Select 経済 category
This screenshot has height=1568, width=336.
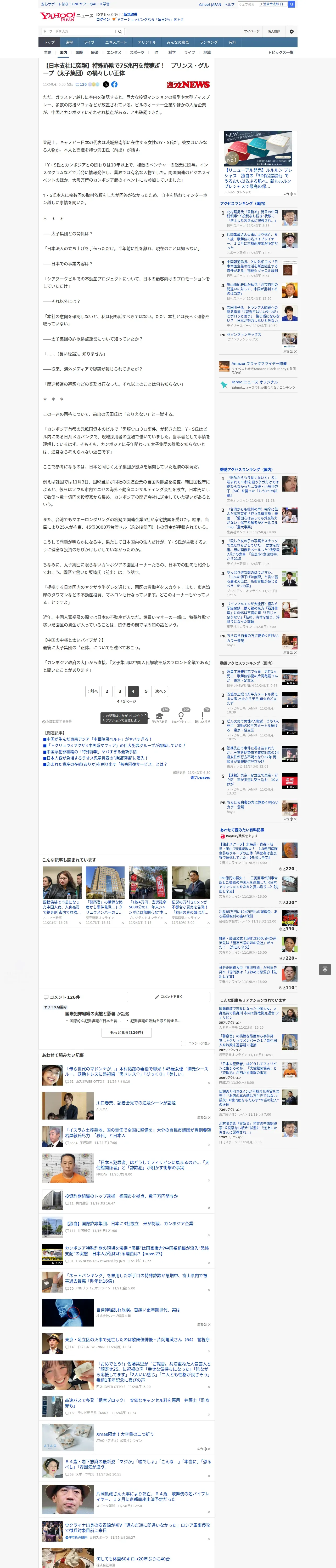pyautogui.click(x=94, y=52)
